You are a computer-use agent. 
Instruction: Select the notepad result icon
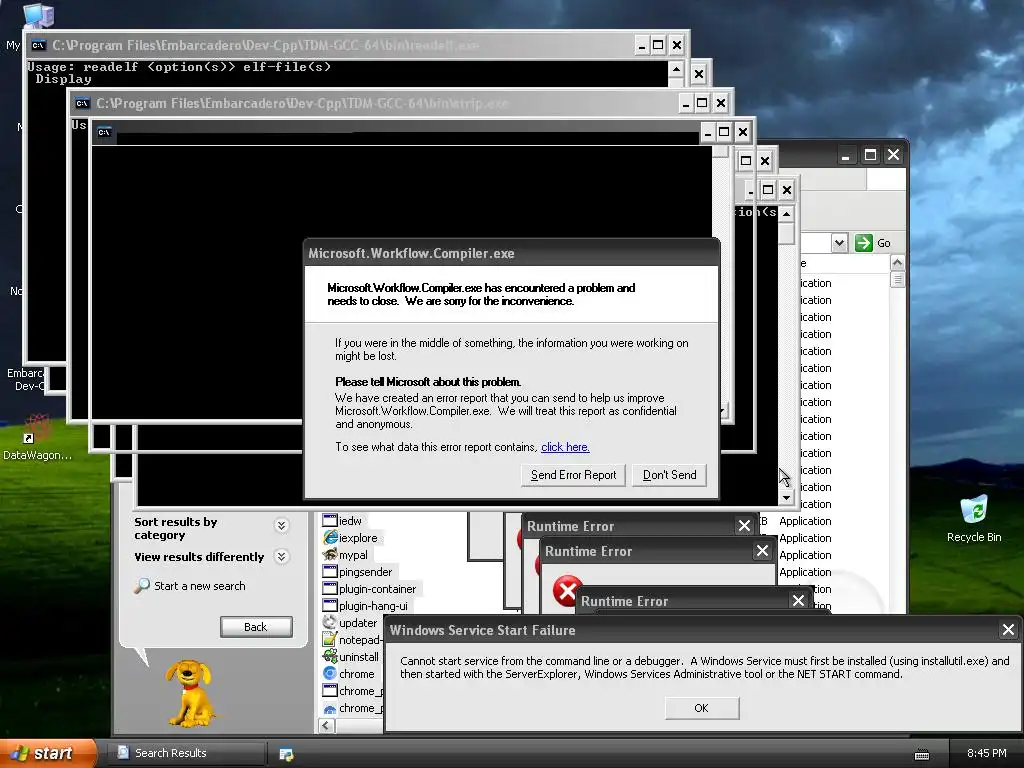pos(330,639)
